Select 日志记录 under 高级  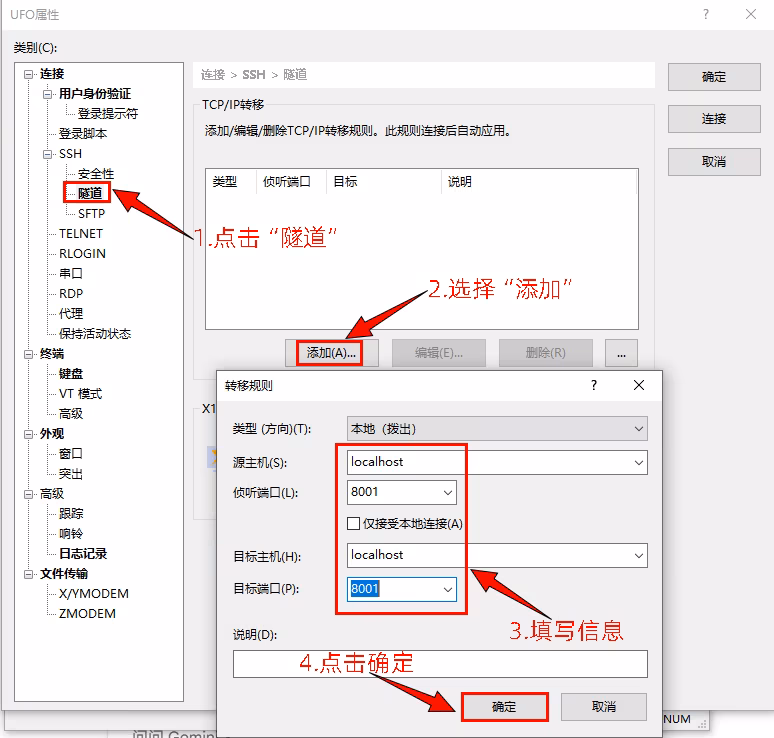(83, 554)
